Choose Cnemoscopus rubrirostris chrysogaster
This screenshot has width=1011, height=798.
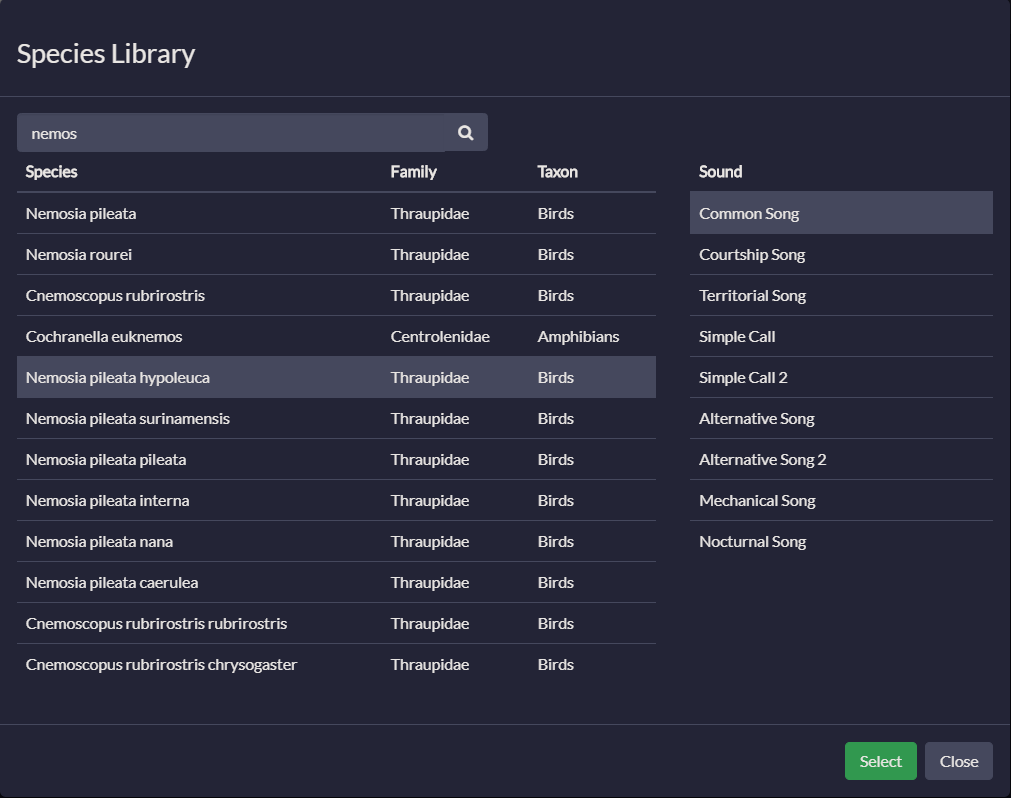point(336,665)
